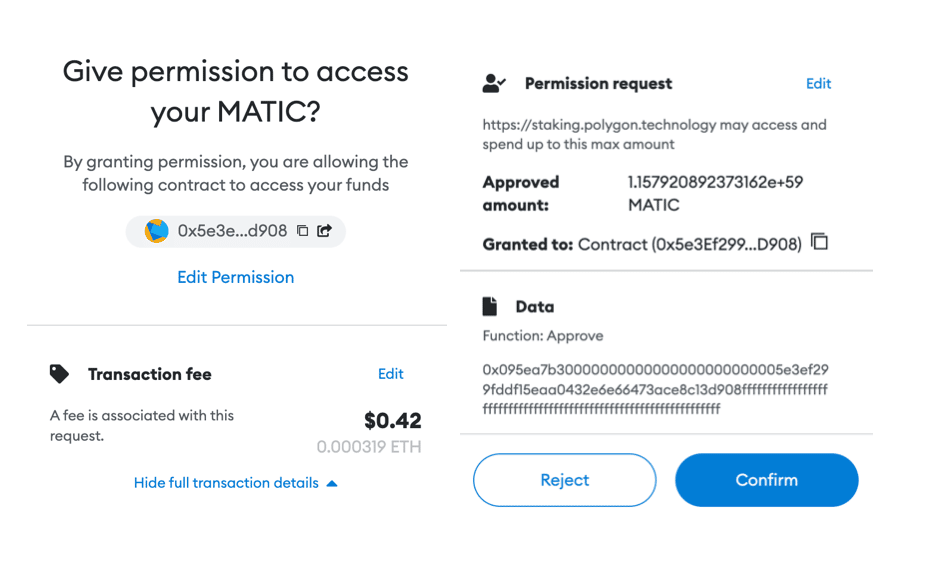932x564 pixels.
Task: Edit the transaction fee
Action: pos(391,374)
